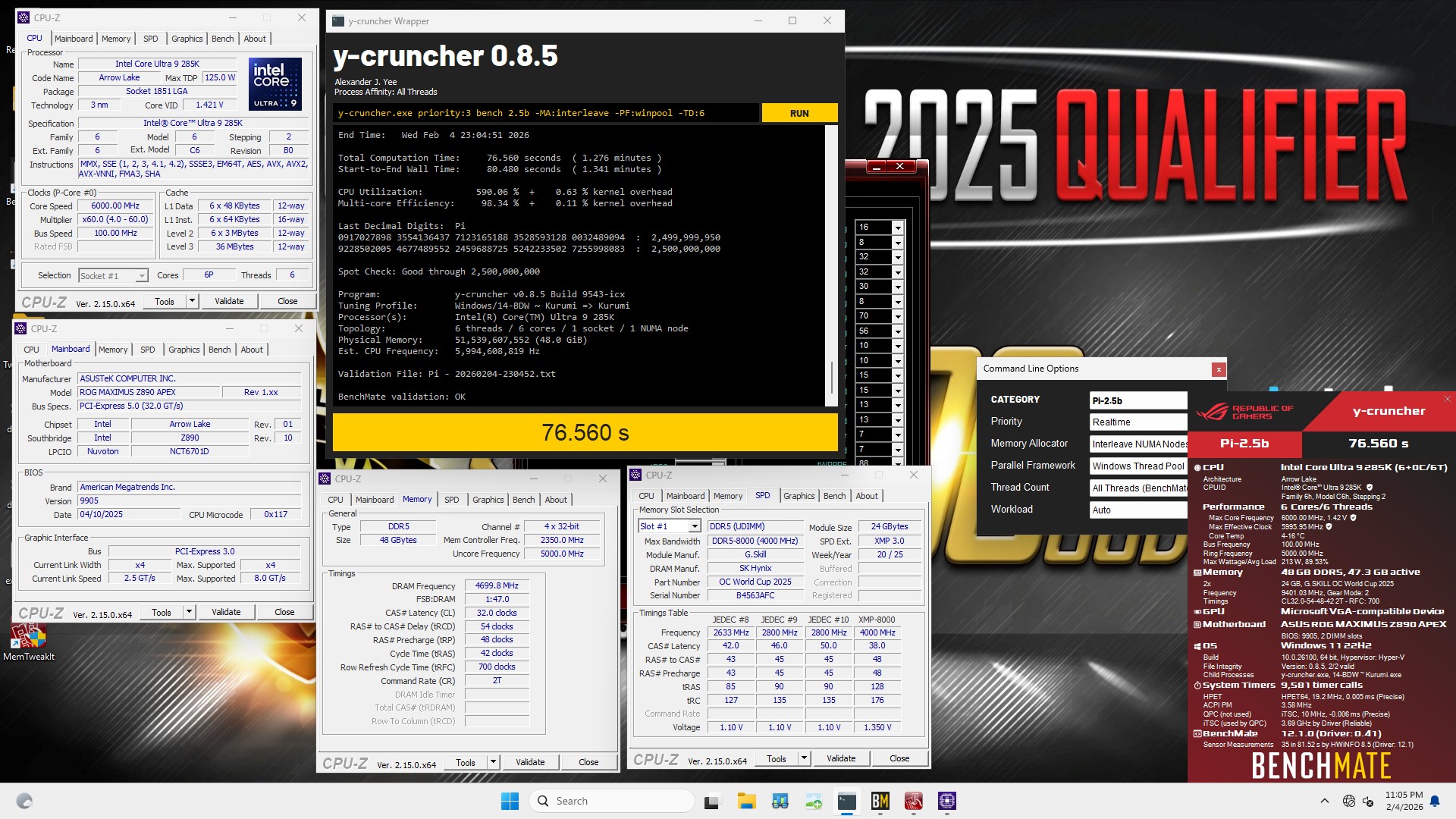Click the Core Speed value 6000.00 MHz

(115, 206)
